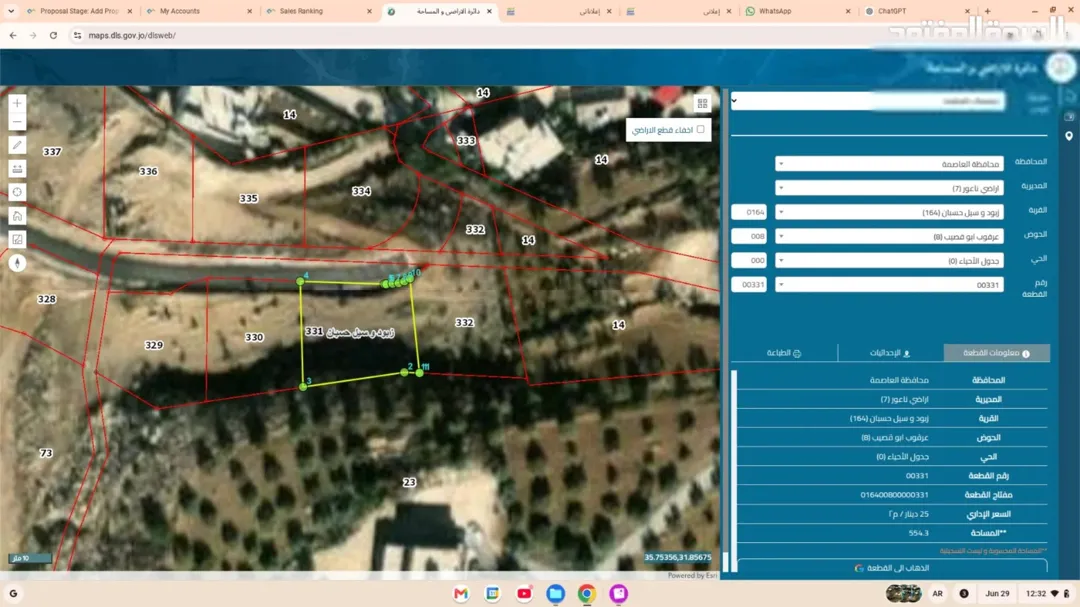Open the basin dropdown list

pos(889,236)
